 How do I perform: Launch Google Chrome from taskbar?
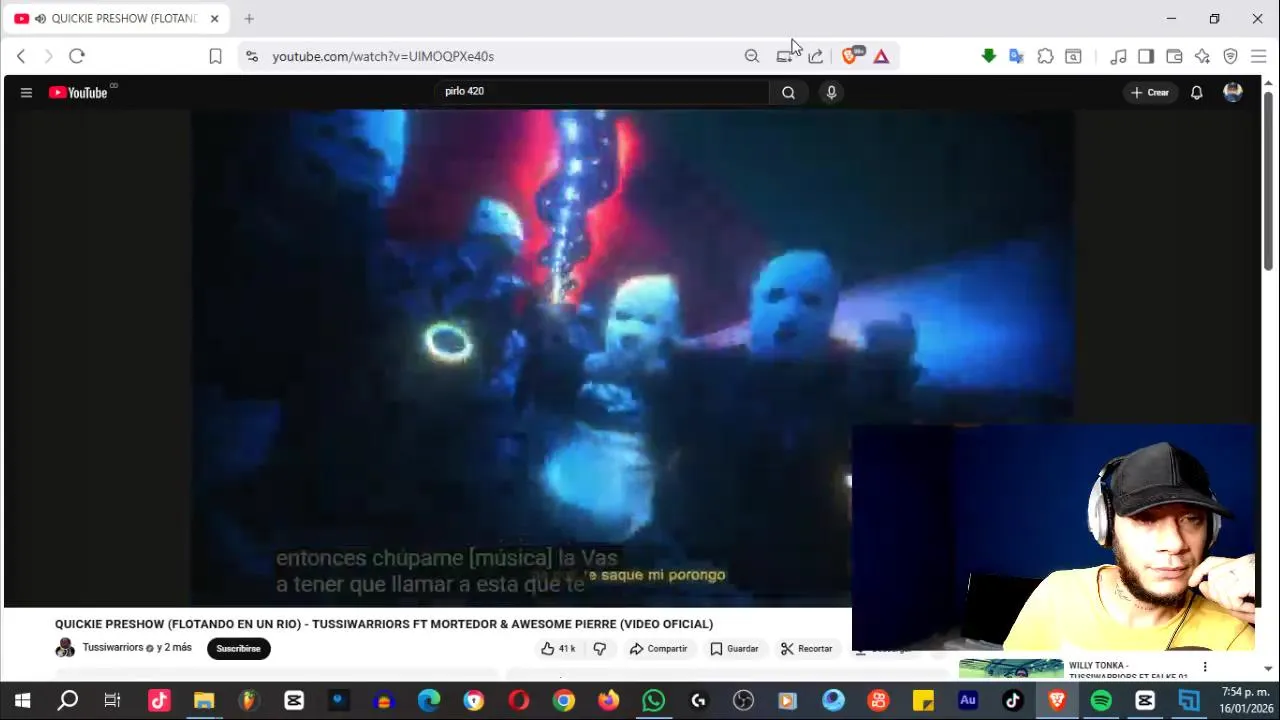(x=564, y=701)
